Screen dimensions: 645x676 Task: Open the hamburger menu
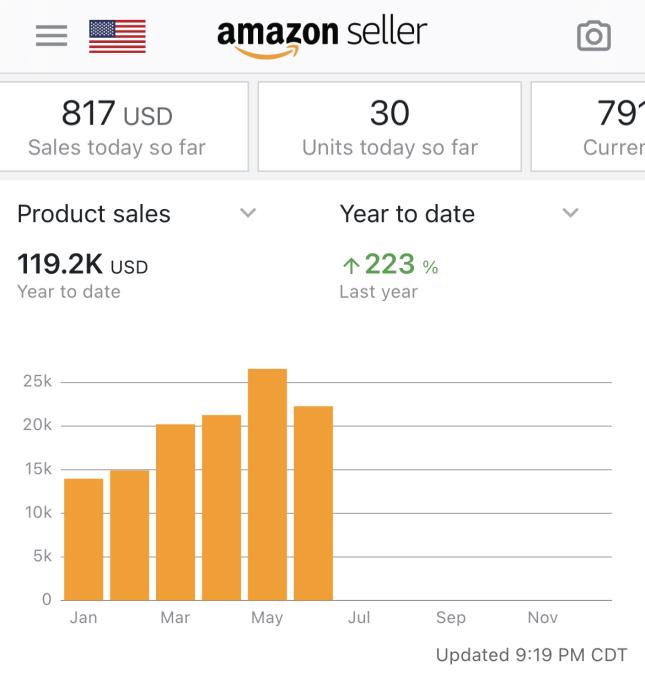point(51,36)
